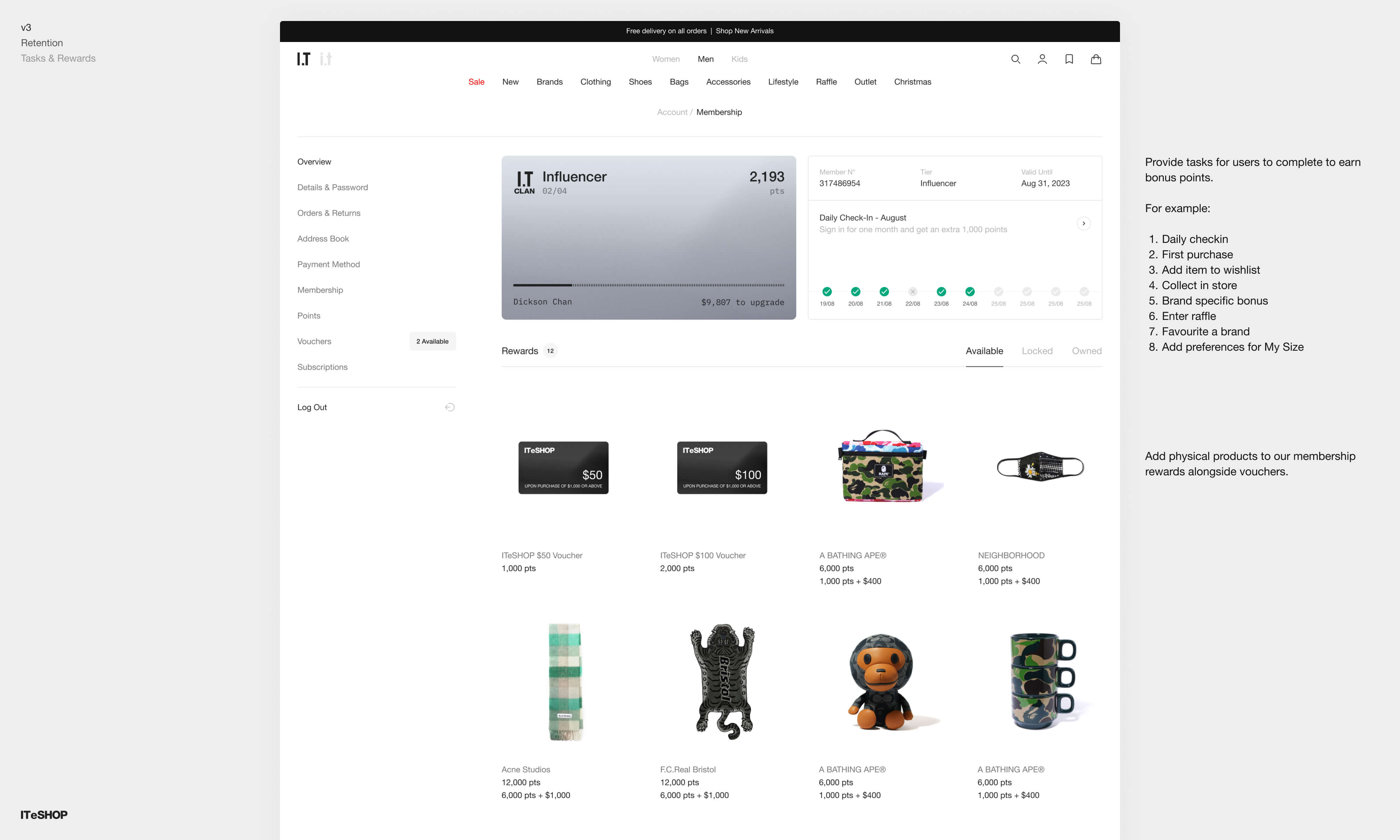Open the BAPE camo bag reward
Image resolution: width=1400 pixels, height=840 pixels.
tap(883, 467)
